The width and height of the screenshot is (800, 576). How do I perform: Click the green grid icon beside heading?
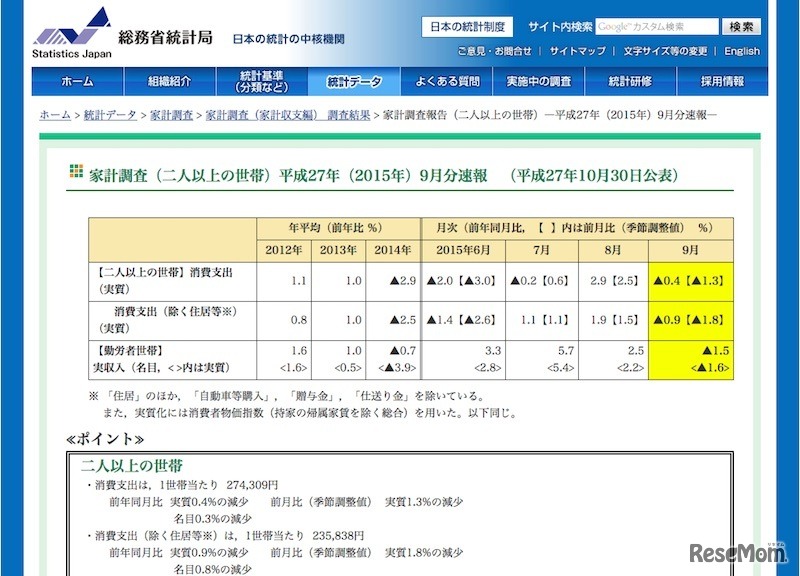point(76,171)
